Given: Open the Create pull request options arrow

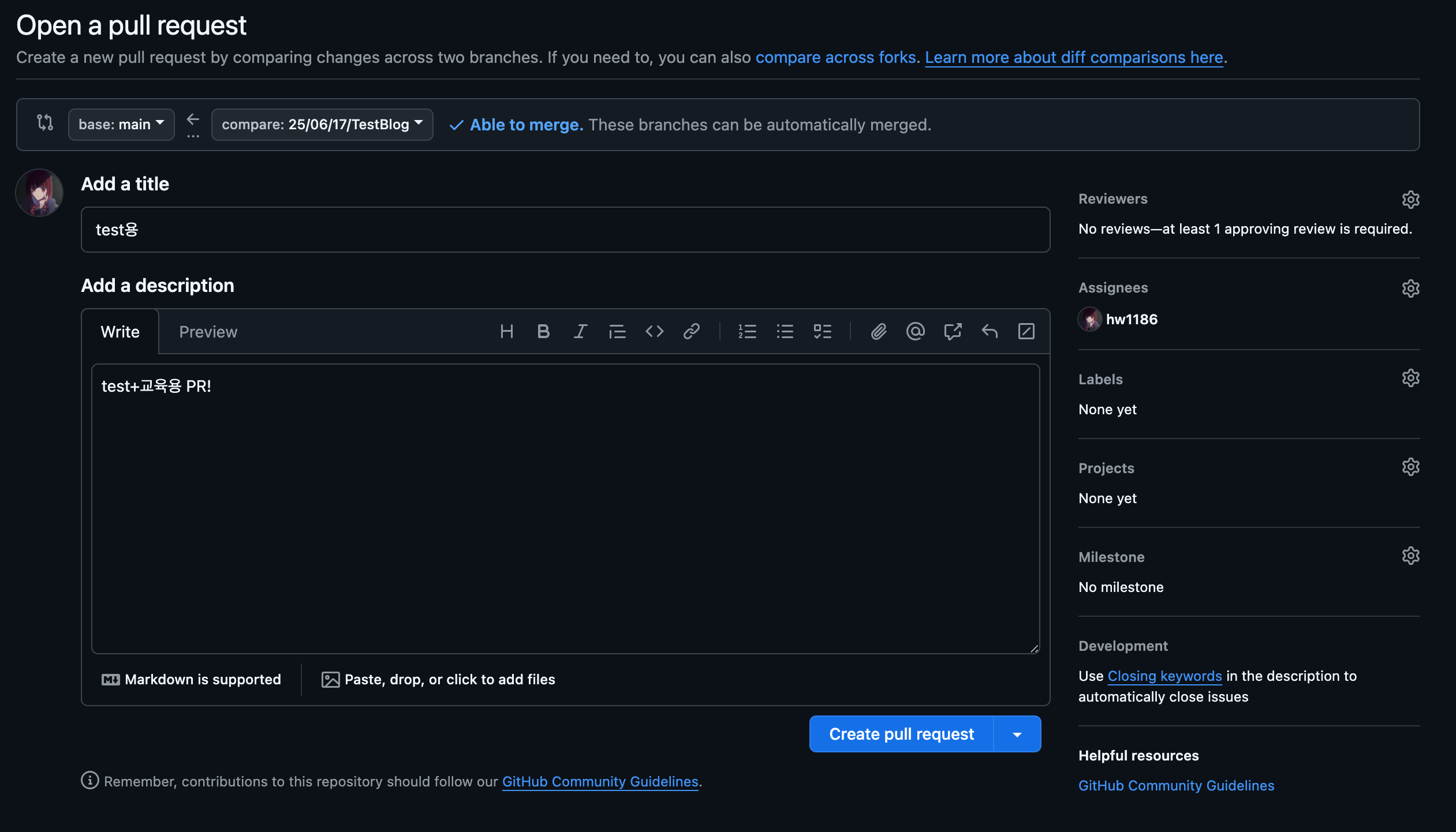Looking at the screenshot, I should click(1017, 734).
